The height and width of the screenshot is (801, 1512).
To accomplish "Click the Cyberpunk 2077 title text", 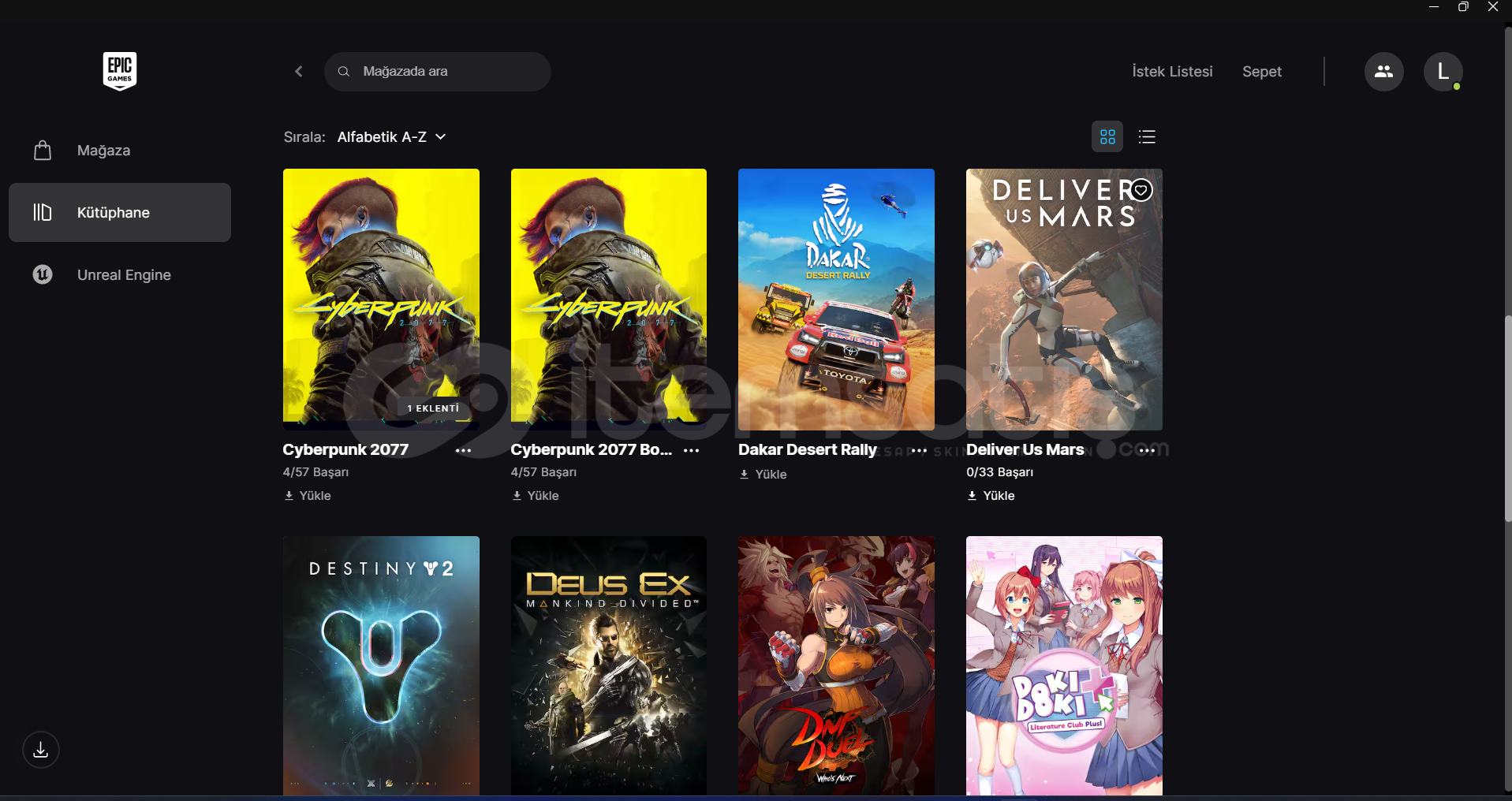I will (x=345, y=449).
